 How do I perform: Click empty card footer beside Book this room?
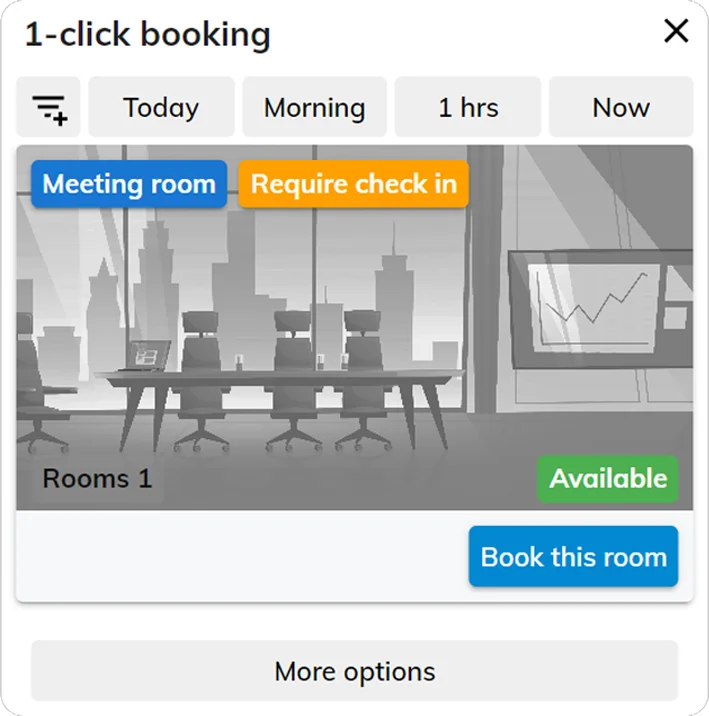(x=240, y=557)
